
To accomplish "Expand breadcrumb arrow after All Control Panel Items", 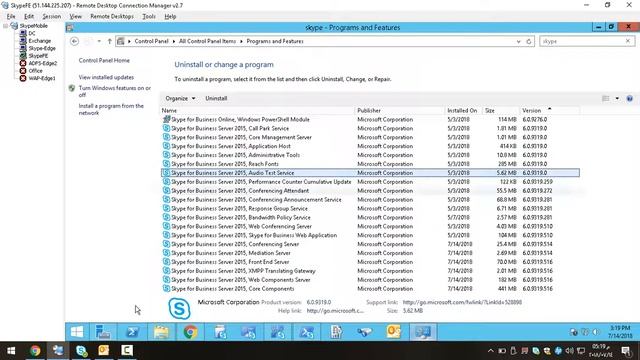I will [241, 41].
